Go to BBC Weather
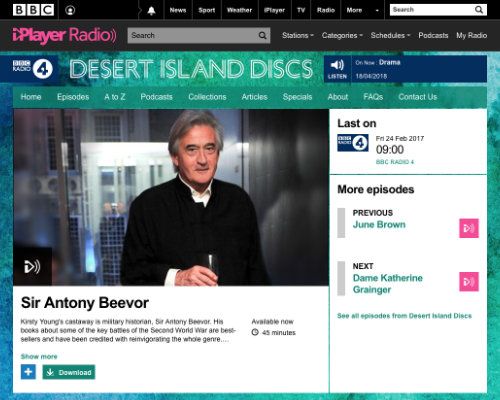This screenshot has width=500, height=400. pos(239,10)
